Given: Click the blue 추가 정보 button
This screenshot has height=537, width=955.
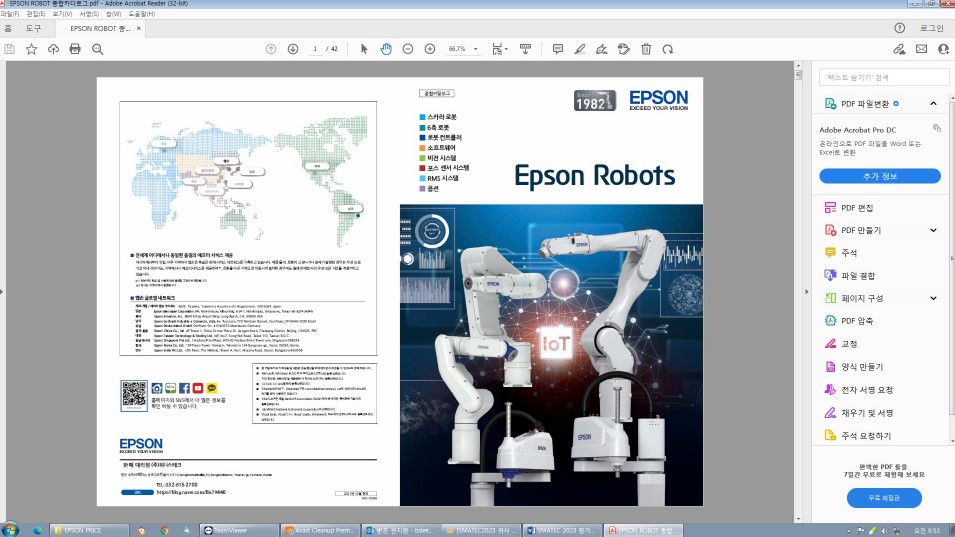Looking at the screenshot, I should pyautogui.click(x=879, y=176).
